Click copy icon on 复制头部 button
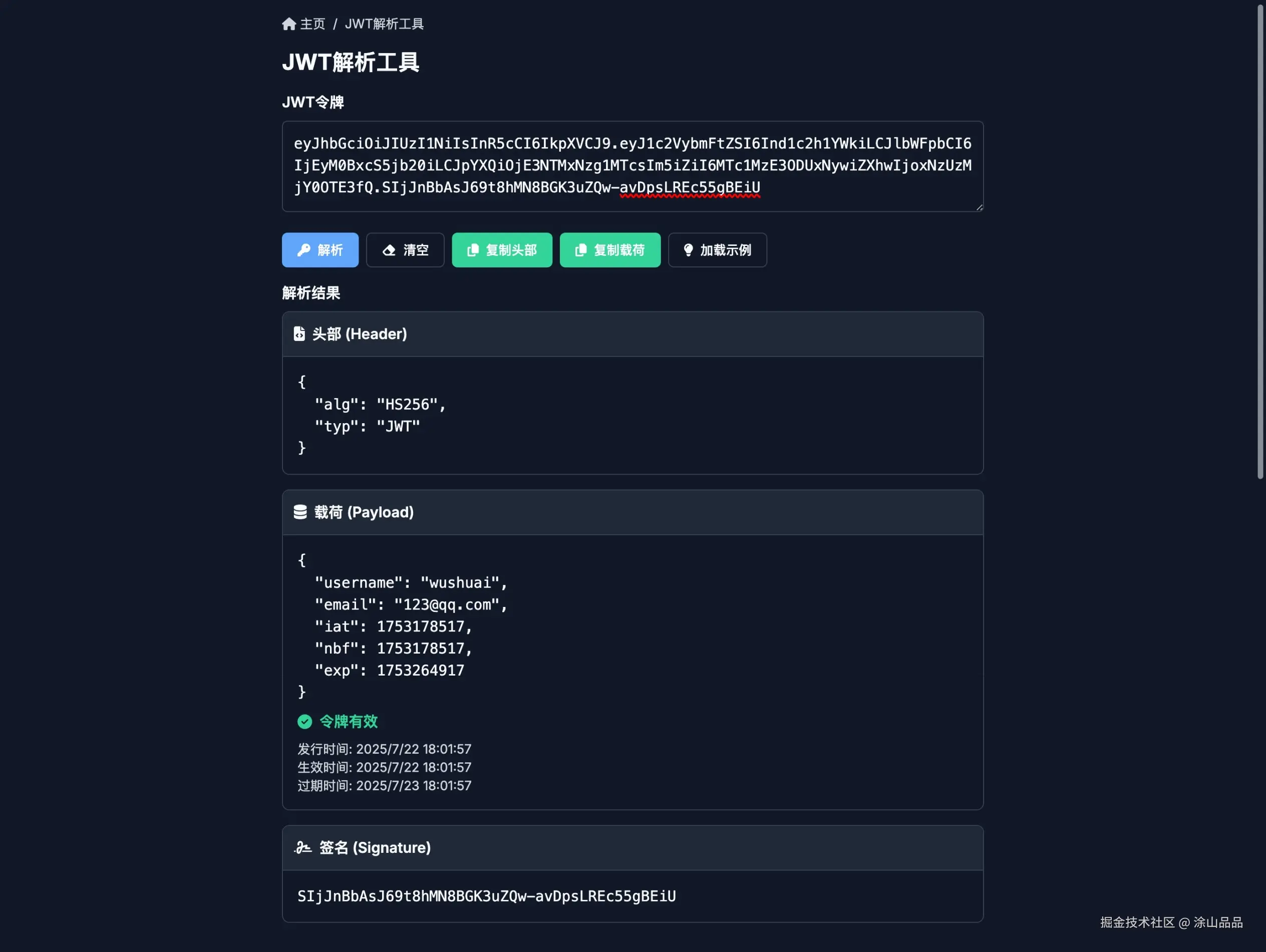1266x952 pixels. point(473,250)
